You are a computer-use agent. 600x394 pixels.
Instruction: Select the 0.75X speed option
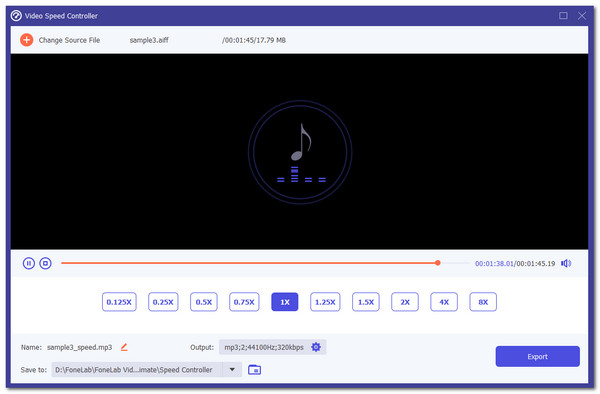[244, 302]
